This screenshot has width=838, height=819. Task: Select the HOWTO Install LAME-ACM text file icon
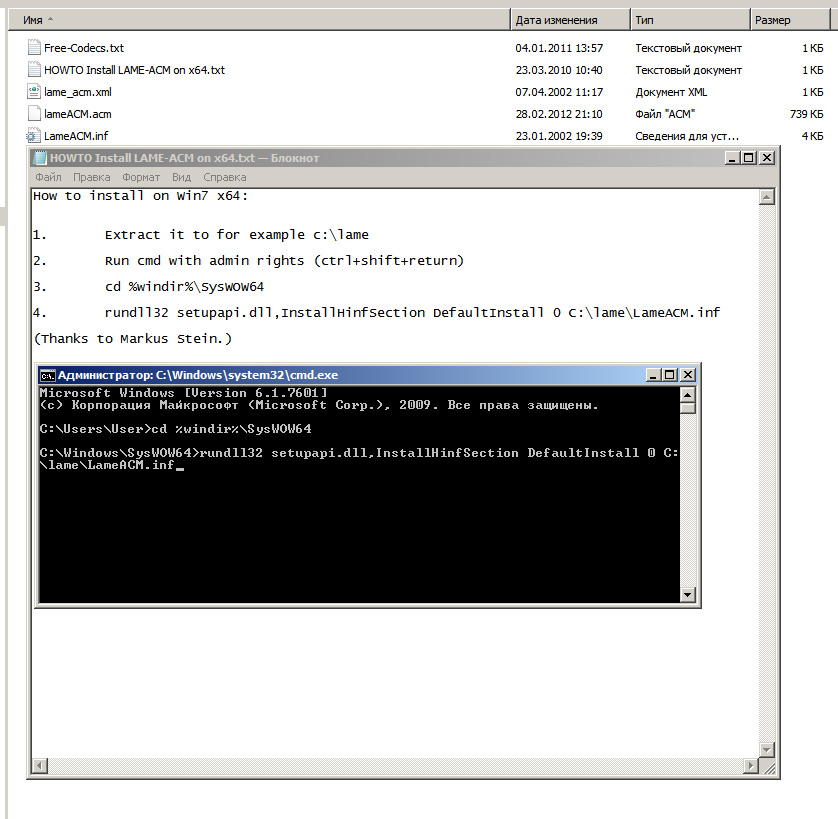click(34, 69)
